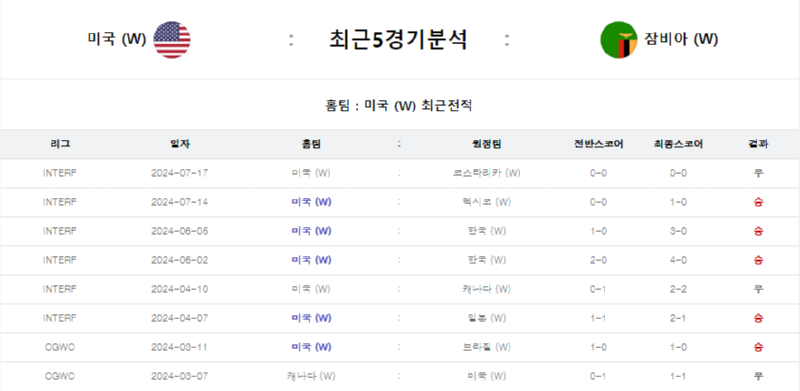800x391 pixels.
Task: Click the final score 1-1 in 2024-03-07 row
Action: click(678, 377)
